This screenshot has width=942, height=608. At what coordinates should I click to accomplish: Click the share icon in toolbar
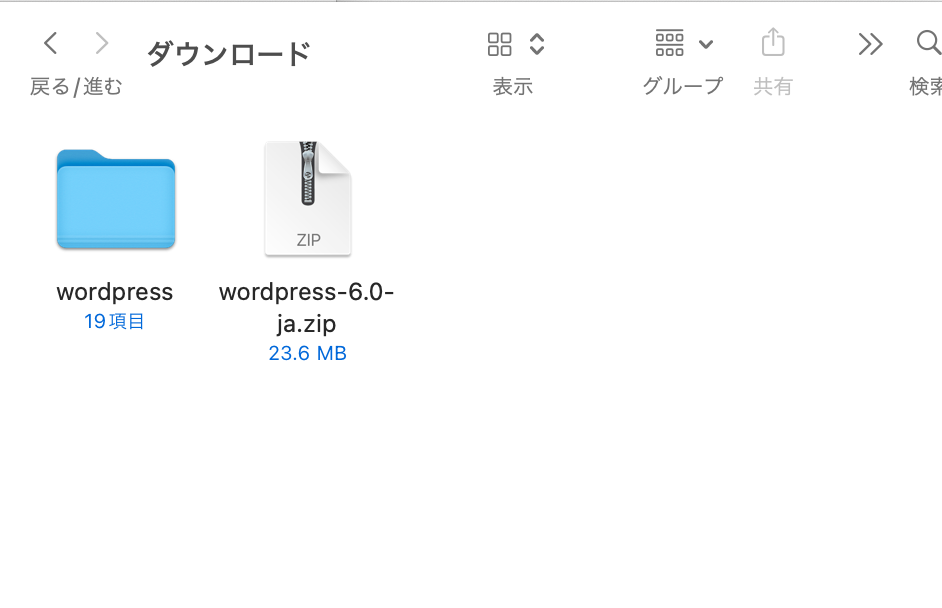(773, 43)
